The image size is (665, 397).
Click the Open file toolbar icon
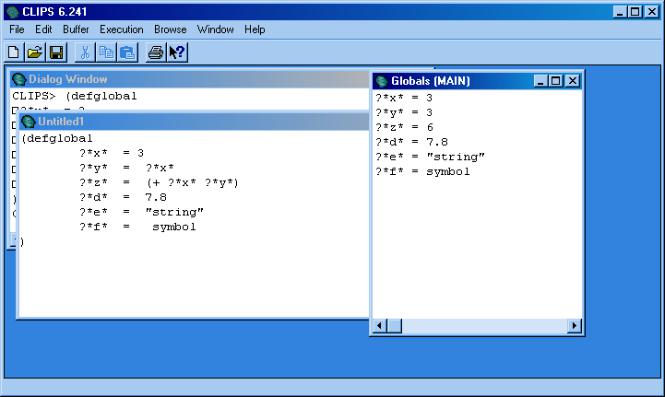pos(35,53)
